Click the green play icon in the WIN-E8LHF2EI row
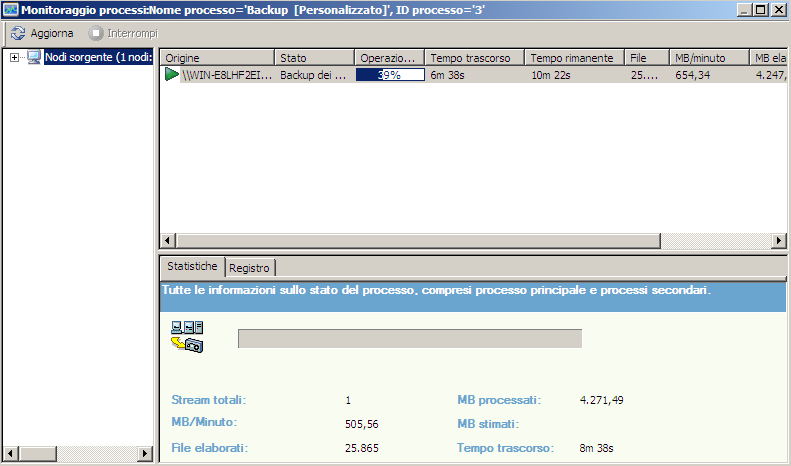791x466 pixels. point(172,75)
